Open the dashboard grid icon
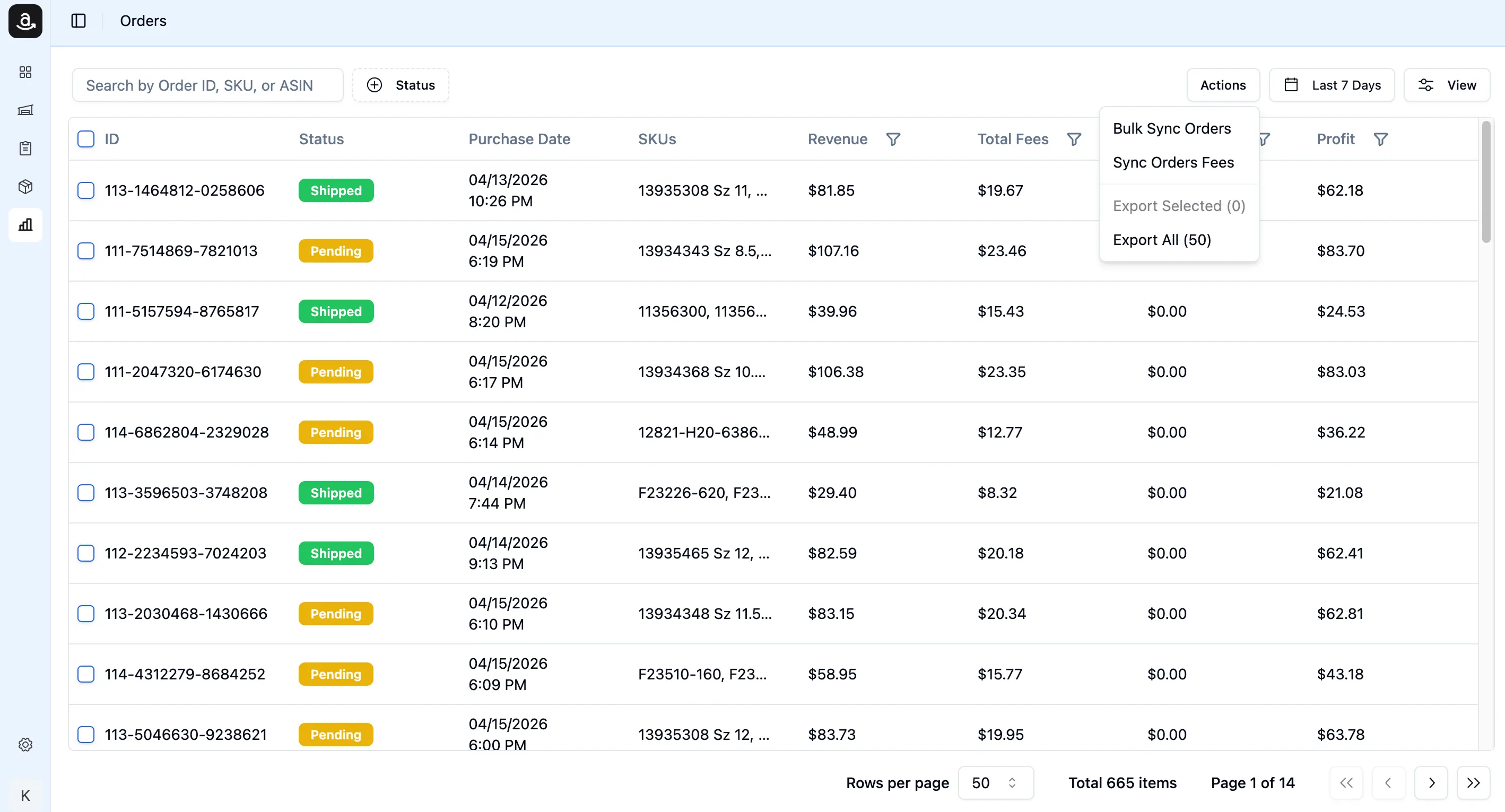Screen dimensions: 1505x812 25,72
